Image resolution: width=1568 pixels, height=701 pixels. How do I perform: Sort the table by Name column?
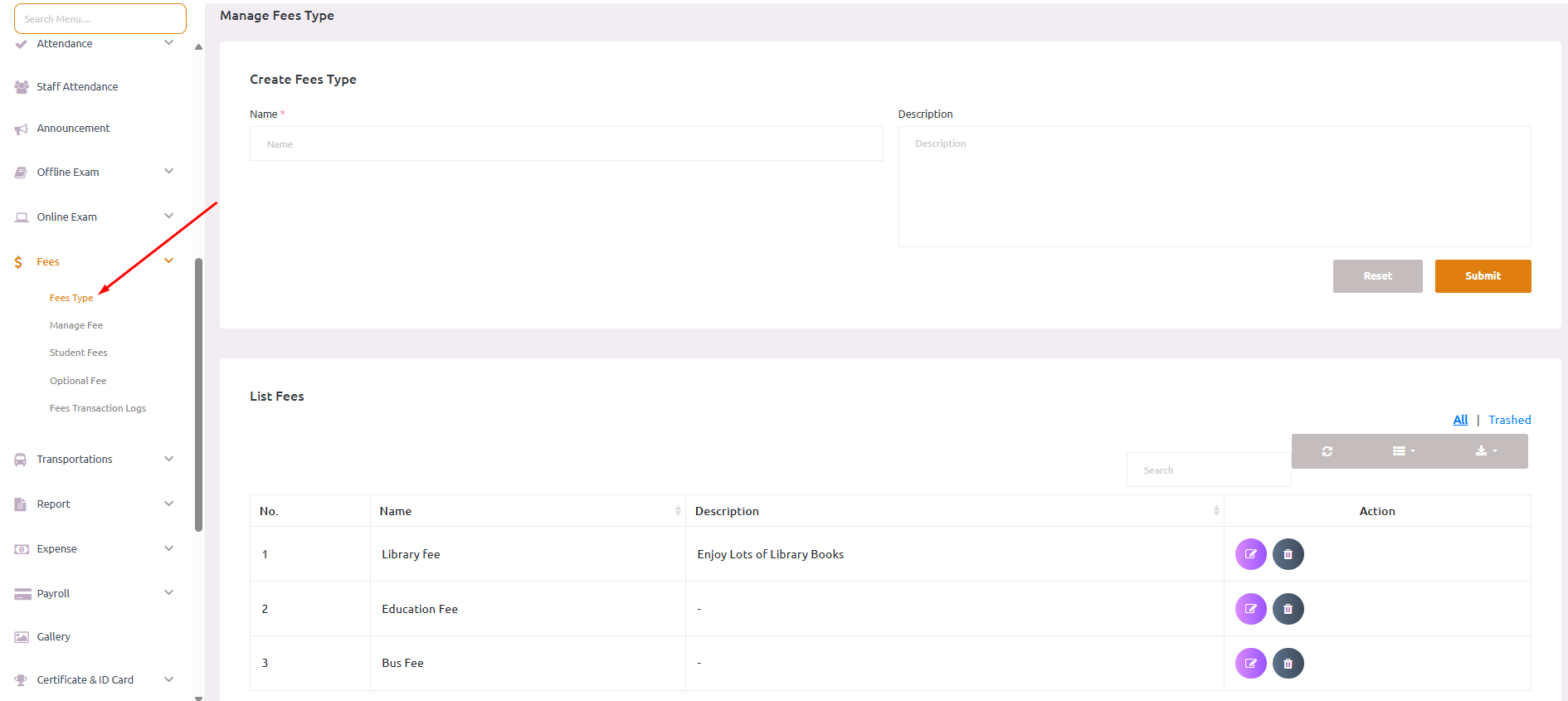coord(527,511)
